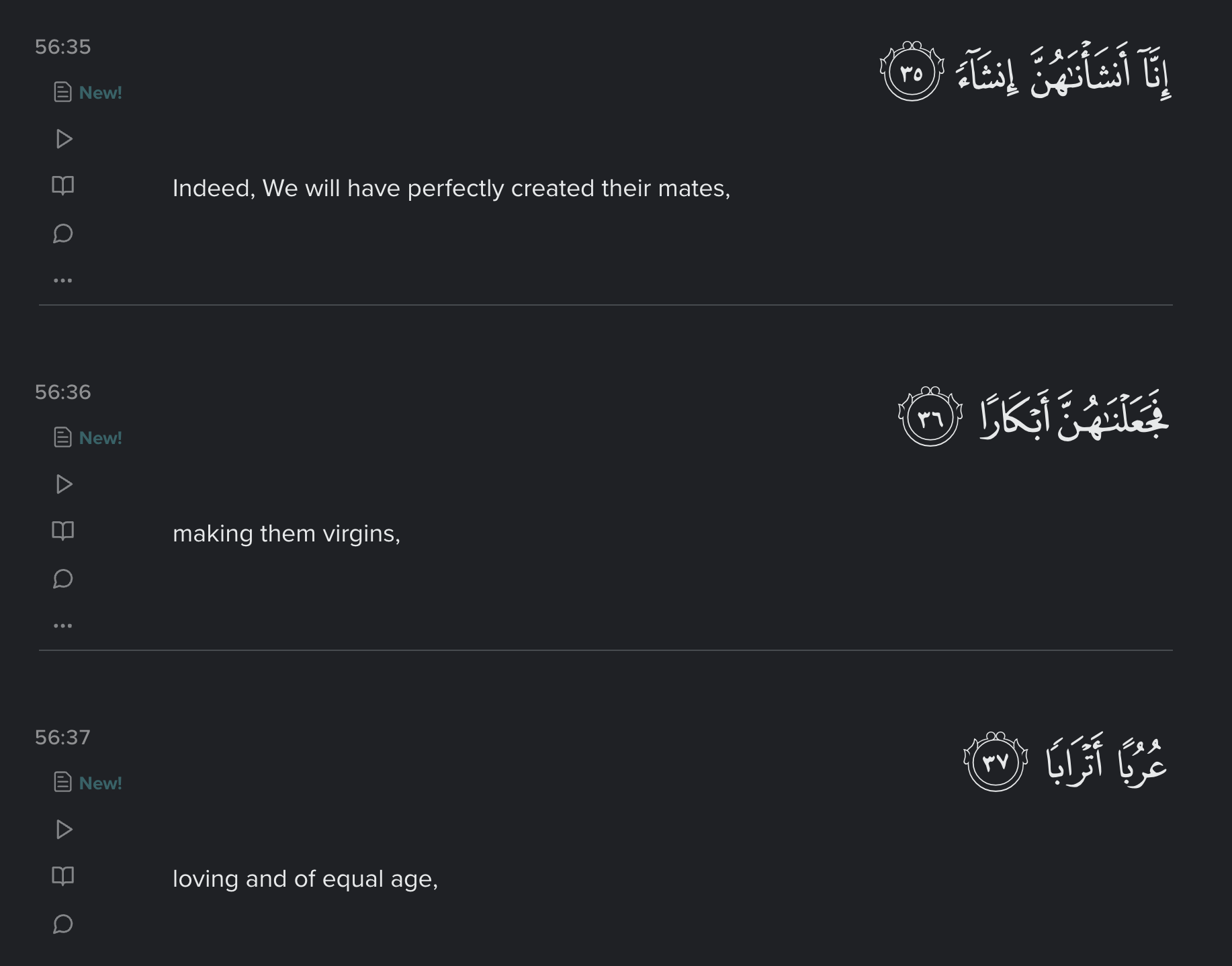Expand more options menu for verse 56:36
This screenshot has width=1232, height=966.
(63, 625)
